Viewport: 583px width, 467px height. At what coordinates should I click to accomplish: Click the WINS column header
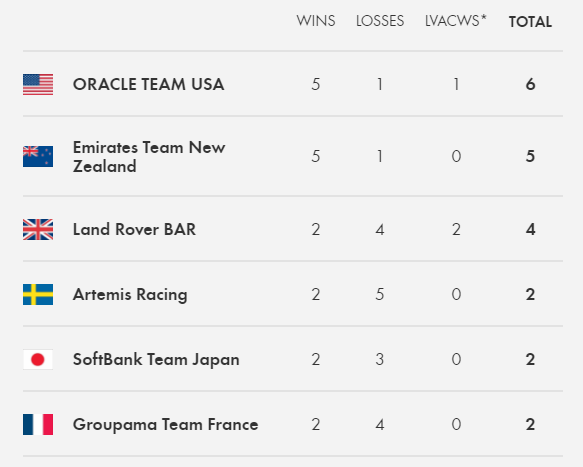click(x=316, y=21)
